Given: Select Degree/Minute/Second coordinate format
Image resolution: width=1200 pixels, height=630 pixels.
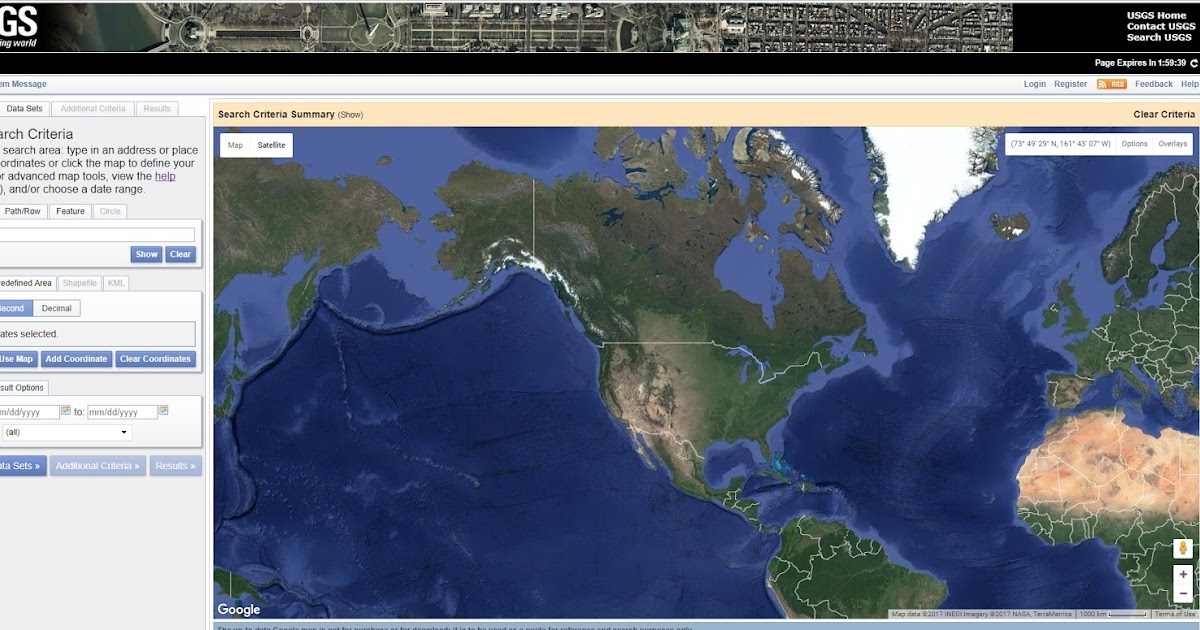Looking at the screenshot, I should pyautogui.click(x=11, y=308).
